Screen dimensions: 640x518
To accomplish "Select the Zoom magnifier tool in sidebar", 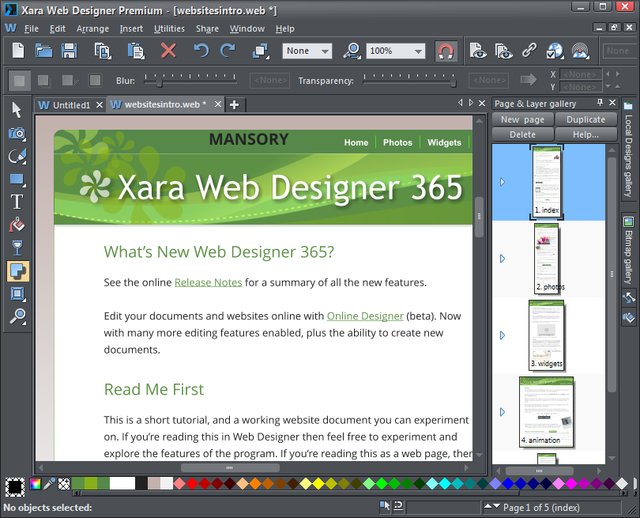I will tap(17, 316).
